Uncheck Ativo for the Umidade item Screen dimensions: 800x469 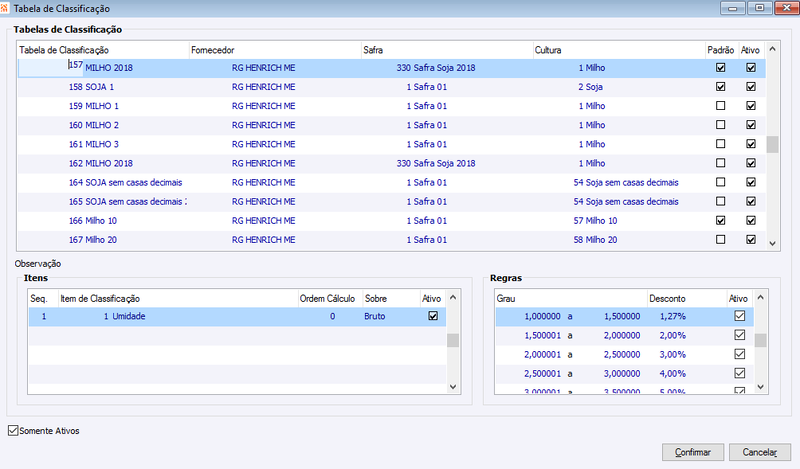point(433,316)
